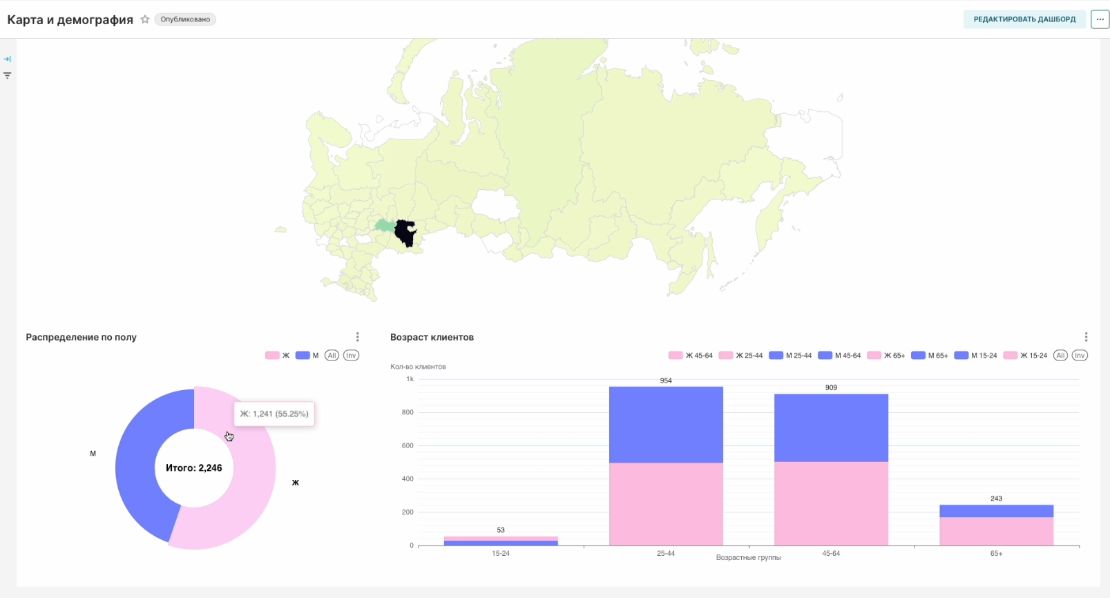Select the 65+ age group bar

[996, 525]
